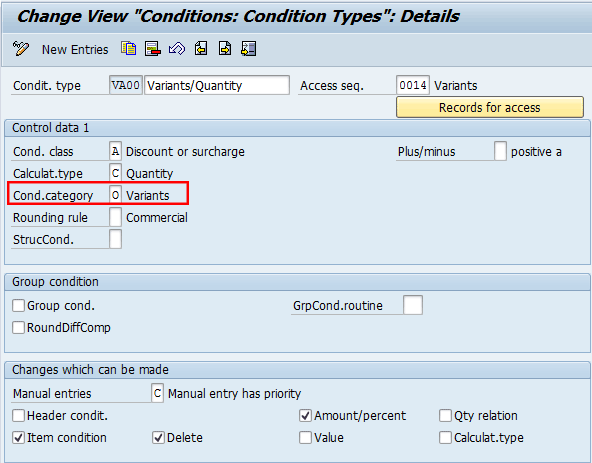
Task: Click the Other Entry position icon
Action: [249, 49]
